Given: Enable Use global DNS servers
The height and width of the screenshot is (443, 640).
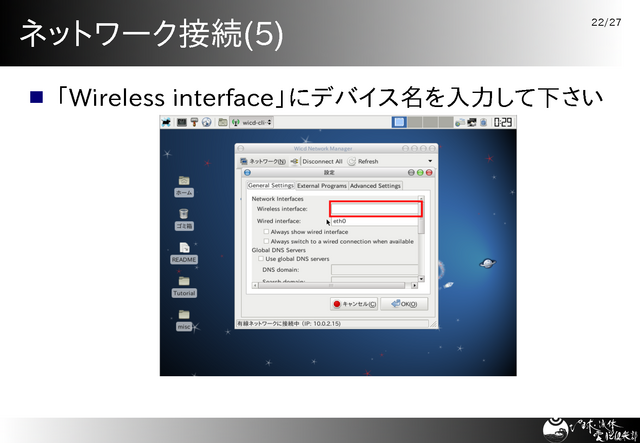Looking at the screenshot, I should [261, 258].
